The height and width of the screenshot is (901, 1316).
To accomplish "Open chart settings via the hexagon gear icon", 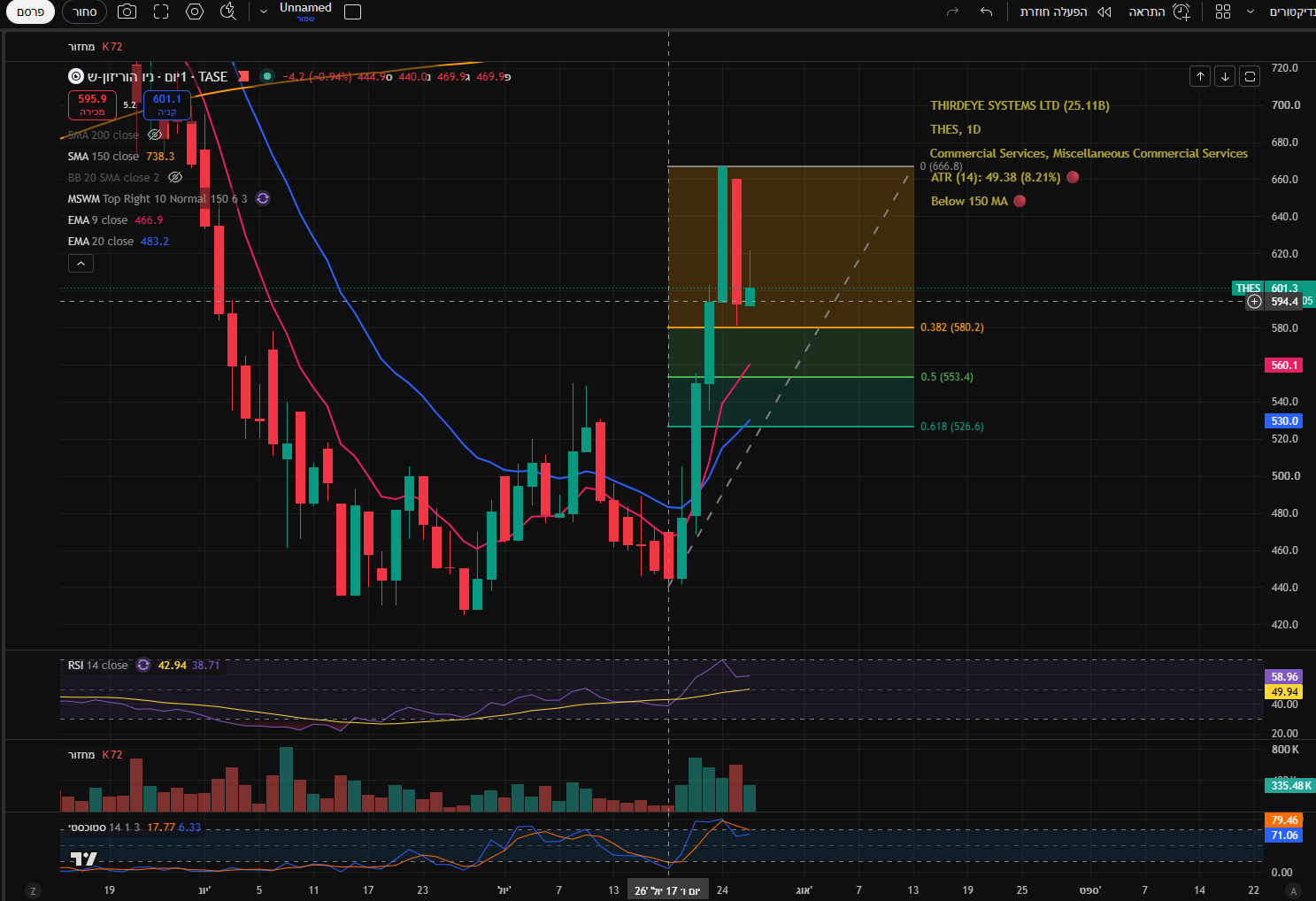I will (195, 12).
